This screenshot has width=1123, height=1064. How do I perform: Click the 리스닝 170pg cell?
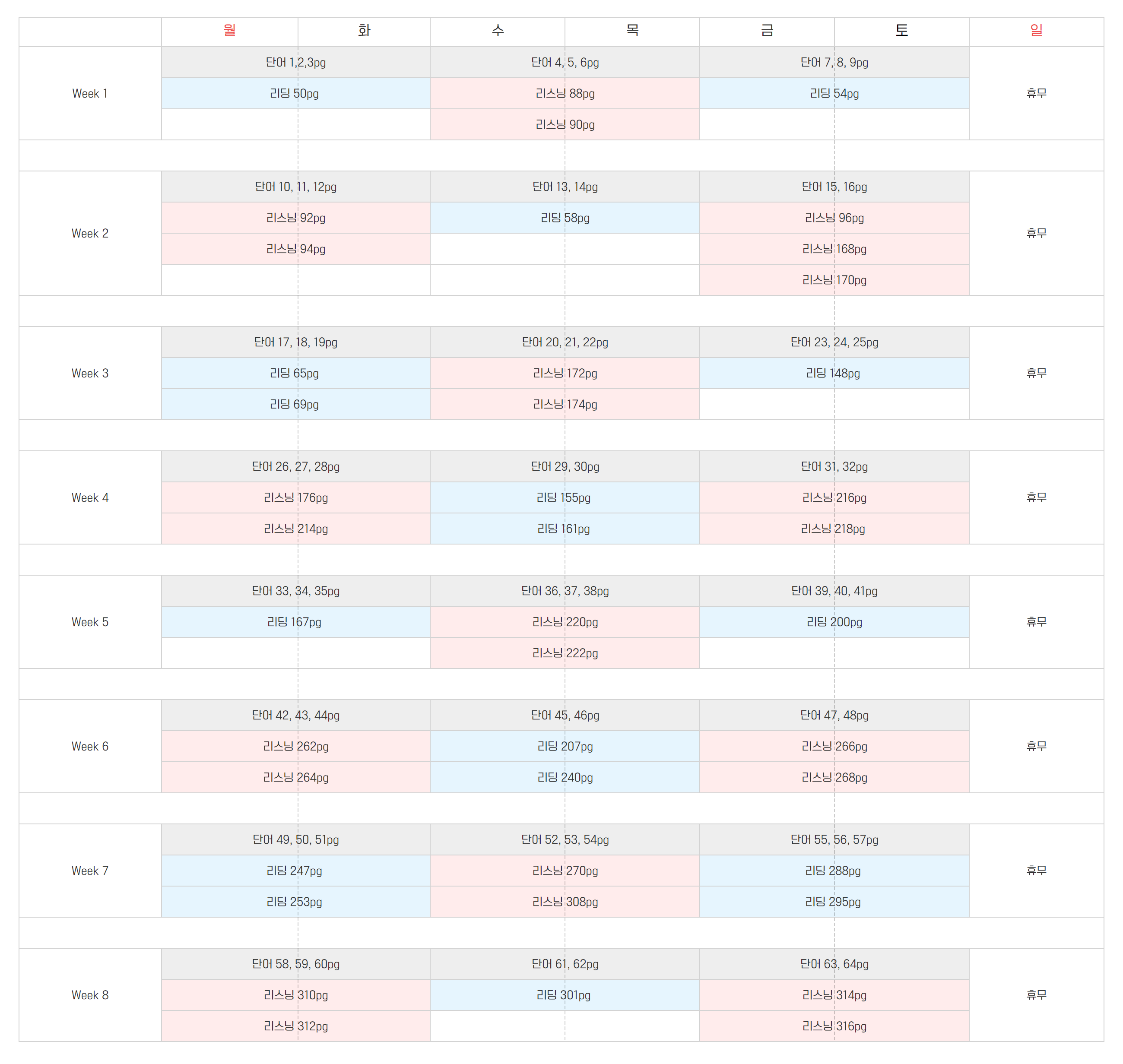pos(834,280)
